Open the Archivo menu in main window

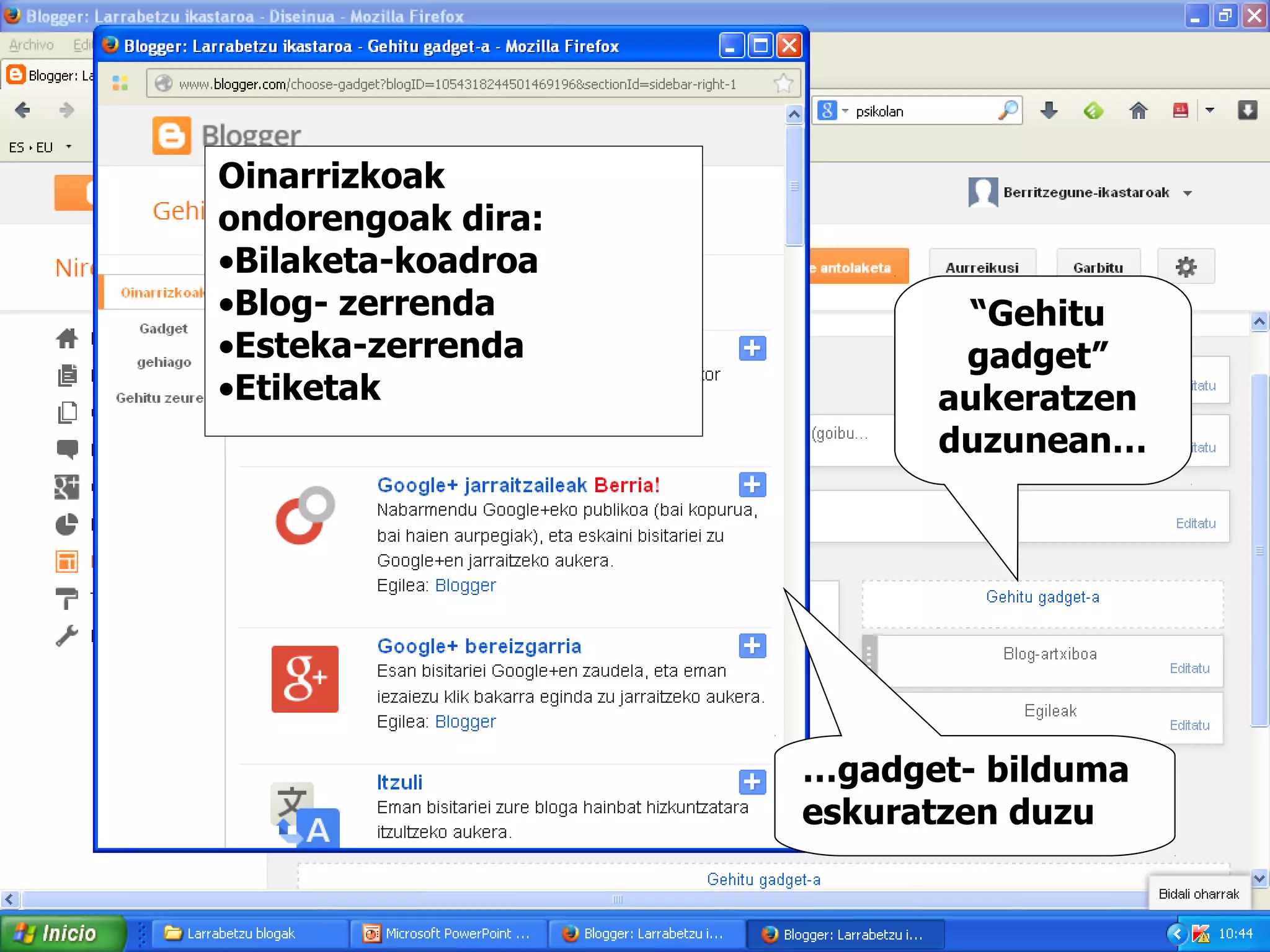[x=31, y=45]
